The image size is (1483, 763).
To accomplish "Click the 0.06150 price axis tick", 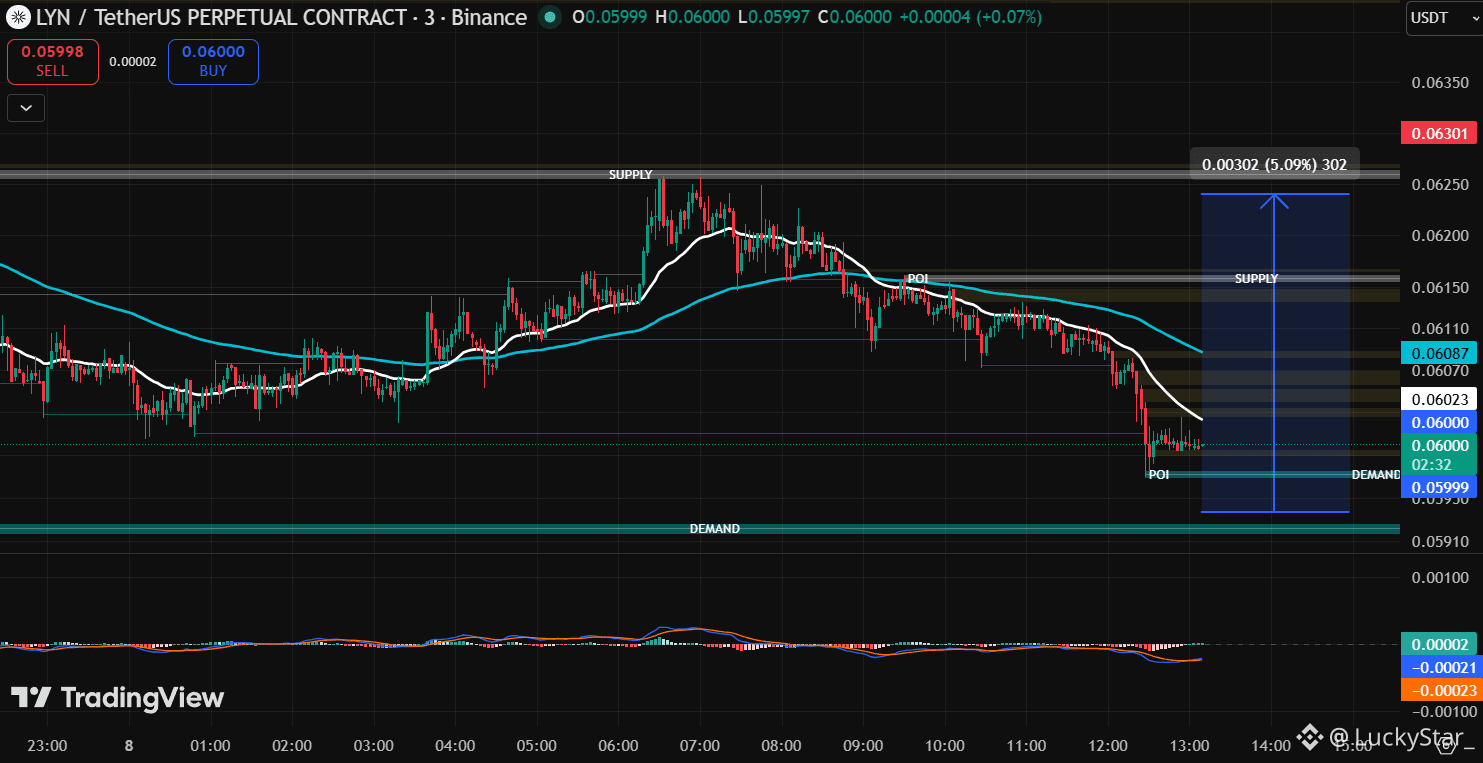I will (x=1441, y=288).
